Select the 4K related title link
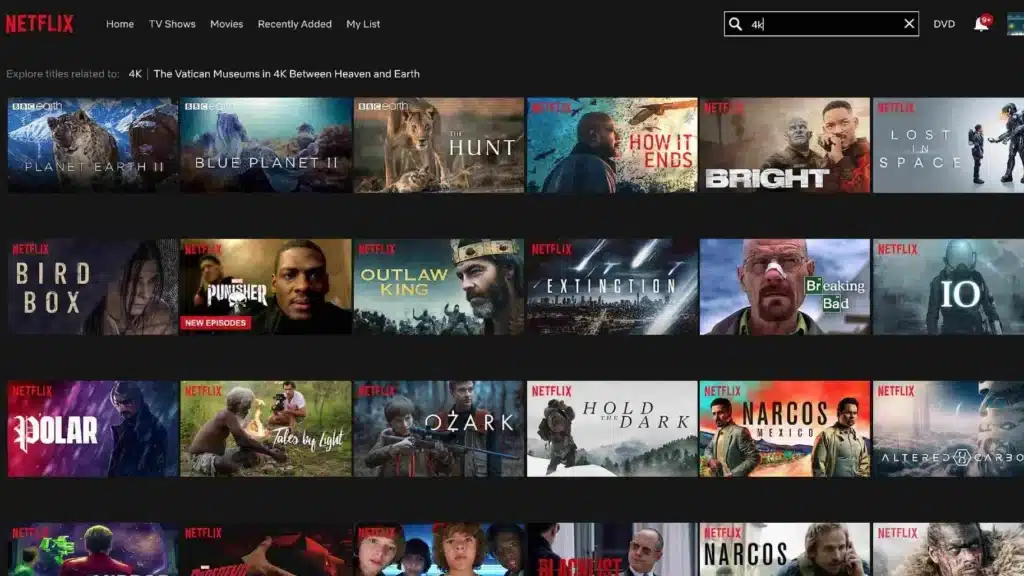The height and width of the screenshot is (576, 1024). tap(135, 74)
